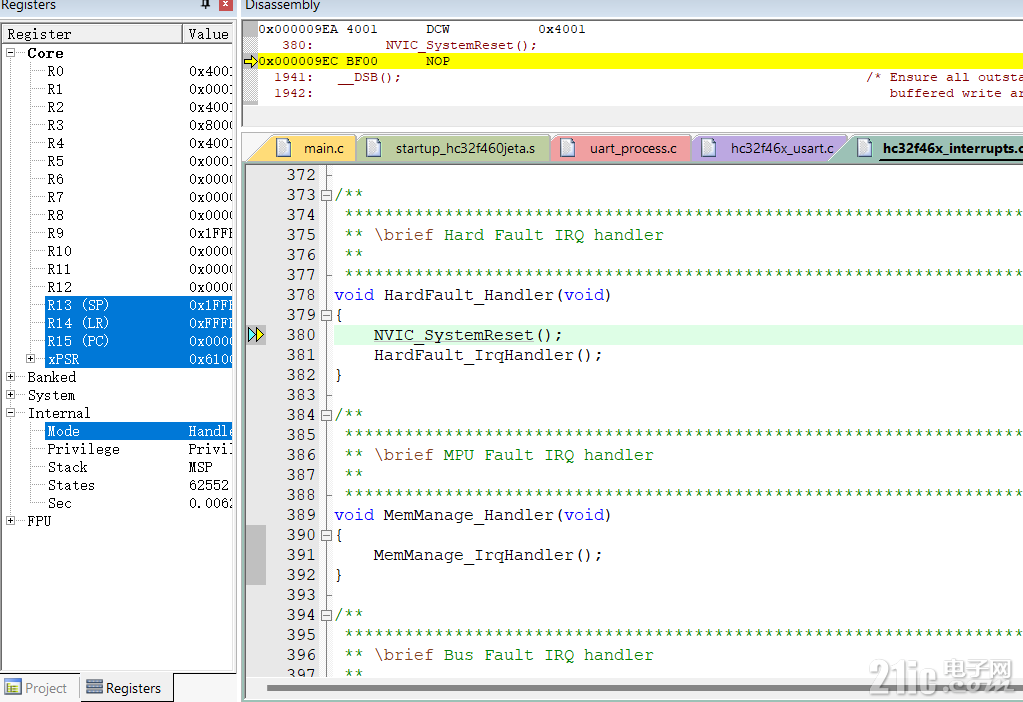Click the hc32f46x_usart.c file icon
Image resolution: width=1023 pixels, height=702 pixels.
coord(709,148)
